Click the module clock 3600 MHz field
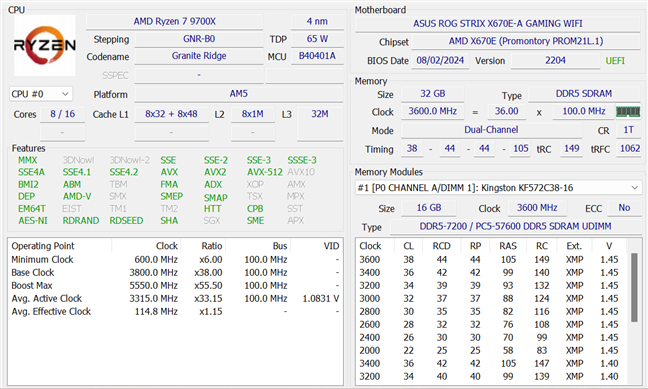 pyautogui.click(x=537, y=208)
